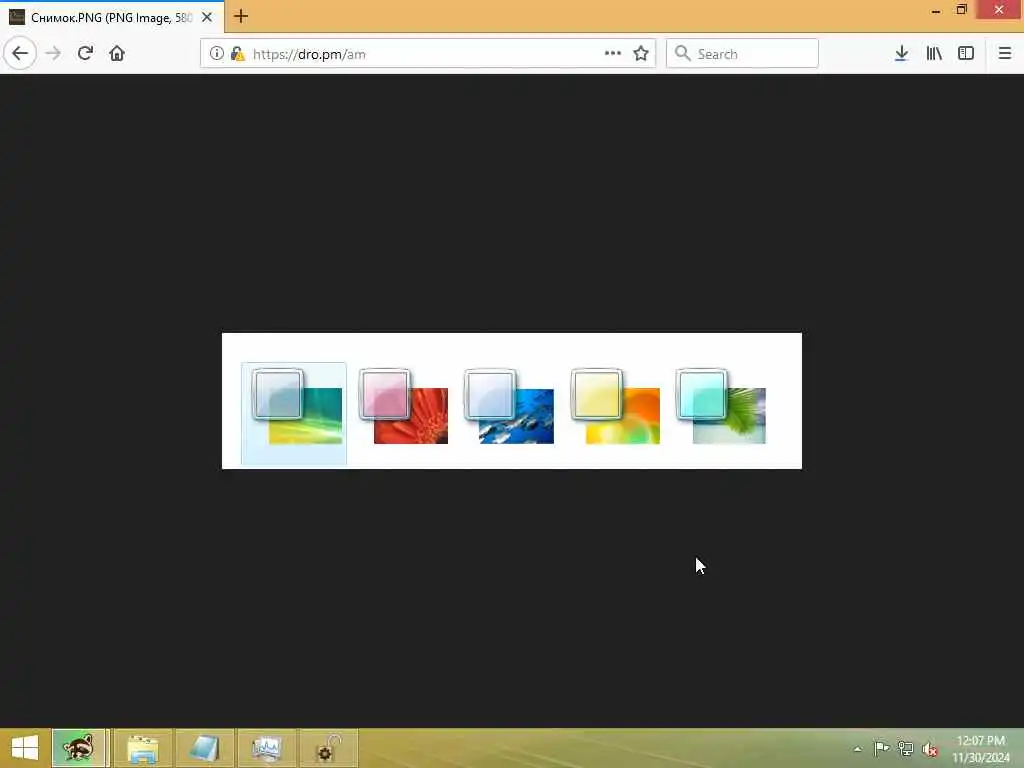Toggle the sidebar view

click(x=966, y=54)
